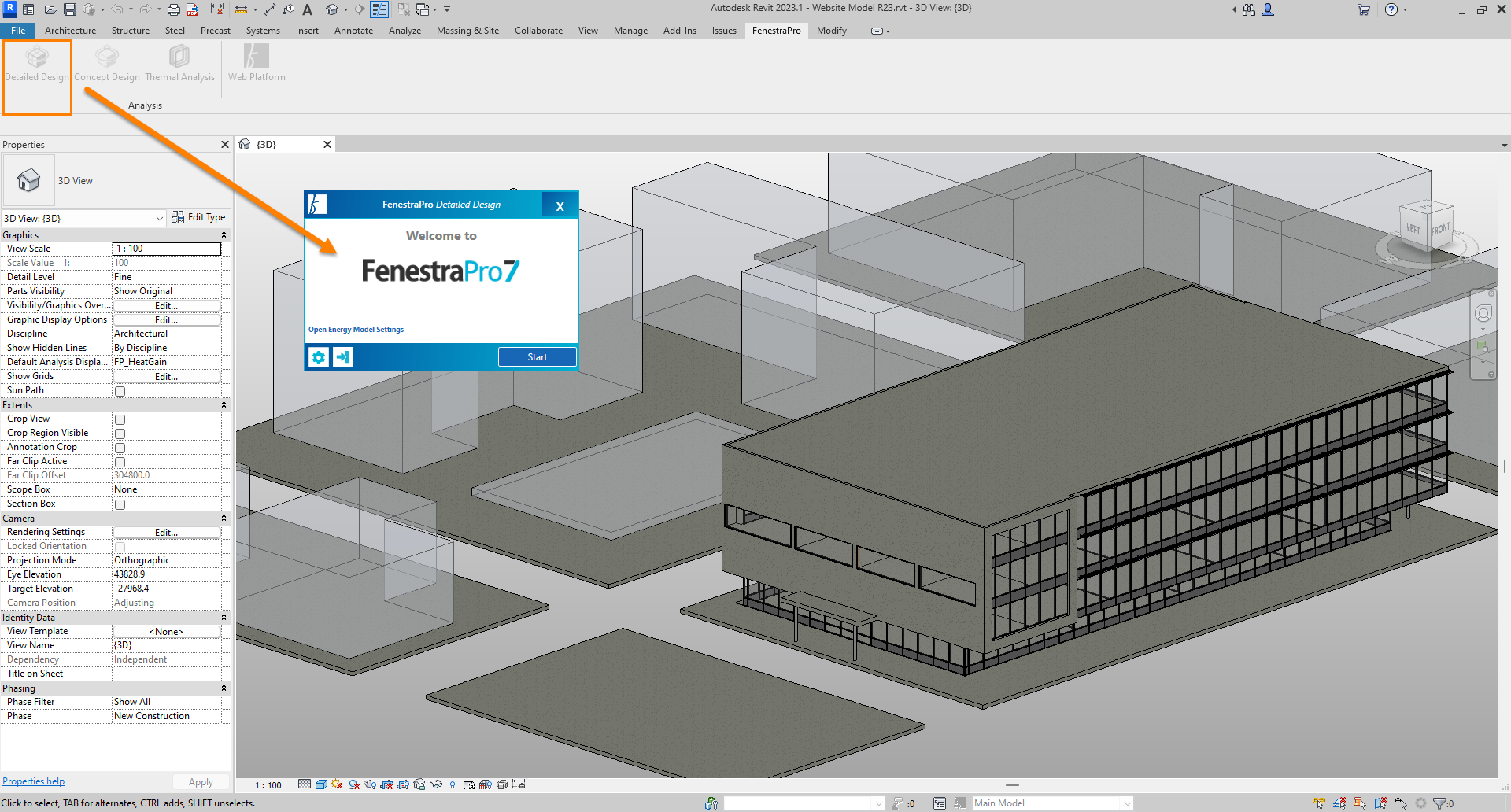Image resolution: width=1511 pixels, height=812 pixels.
Task: Switch to the Structure ribbon tab
Action: pos(131,31)
